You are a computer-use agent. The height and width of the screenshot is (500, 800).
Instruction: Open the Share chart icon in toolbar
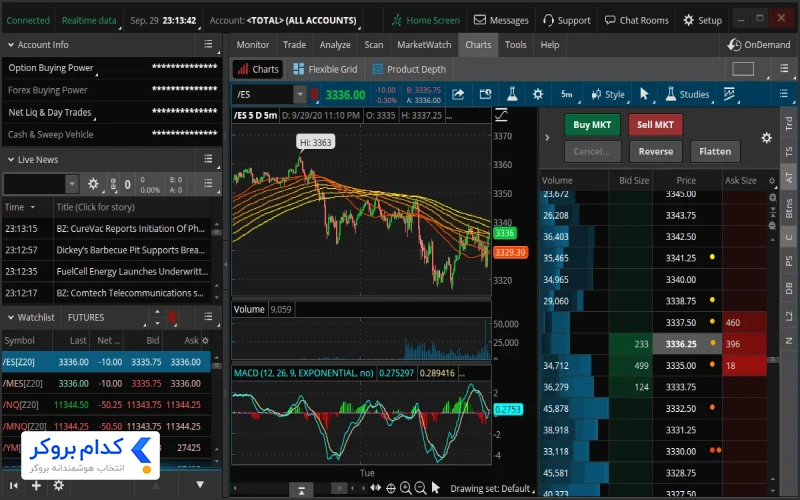coord(458,94)
